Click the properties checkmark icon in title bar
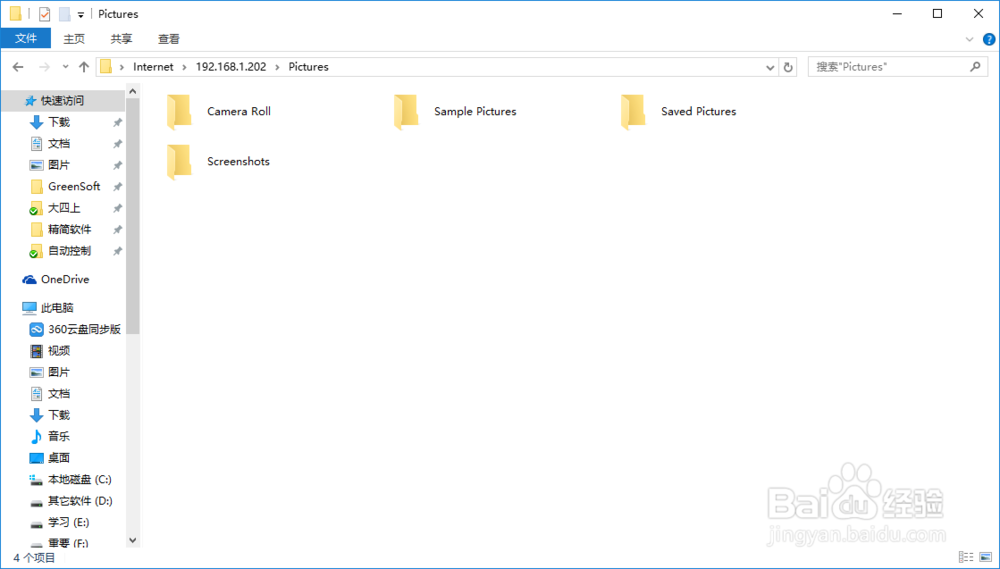The image size is (1000, 569). pos(44,14)
